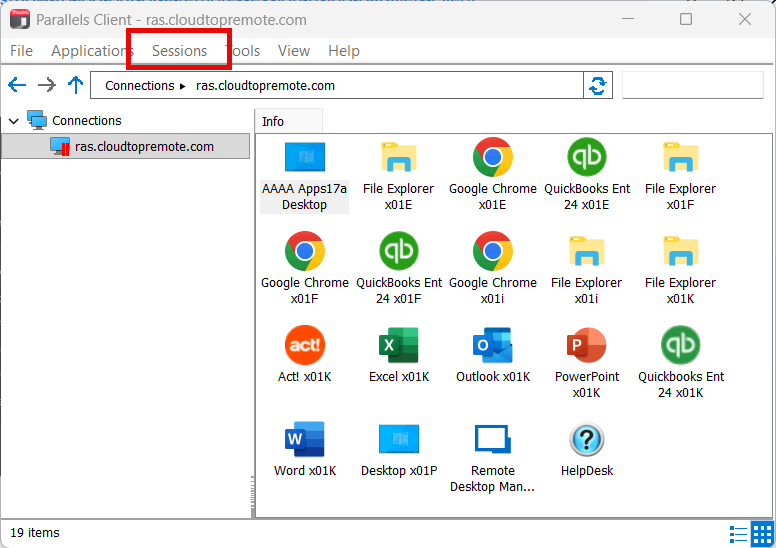The height and width of the screenshot is (548, 776).
Task: Switch to the Info tab
Action: click(x=273, y=121)
